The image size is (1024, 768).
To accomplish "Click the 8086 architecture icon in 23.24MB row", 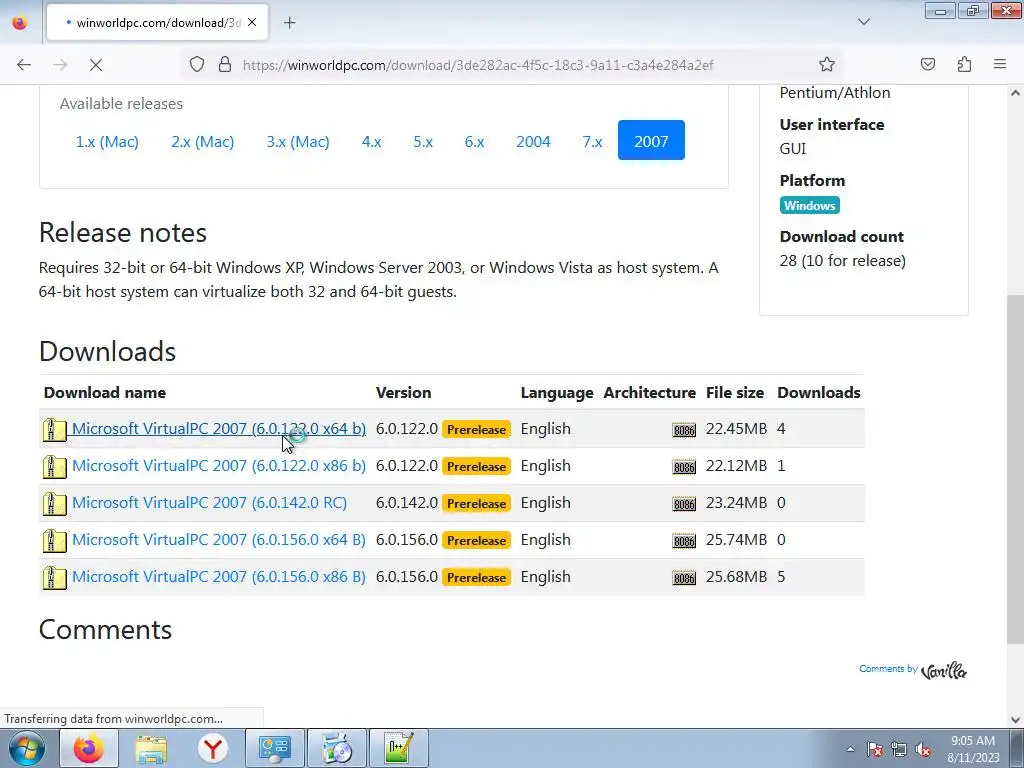I will coord(684,504).
